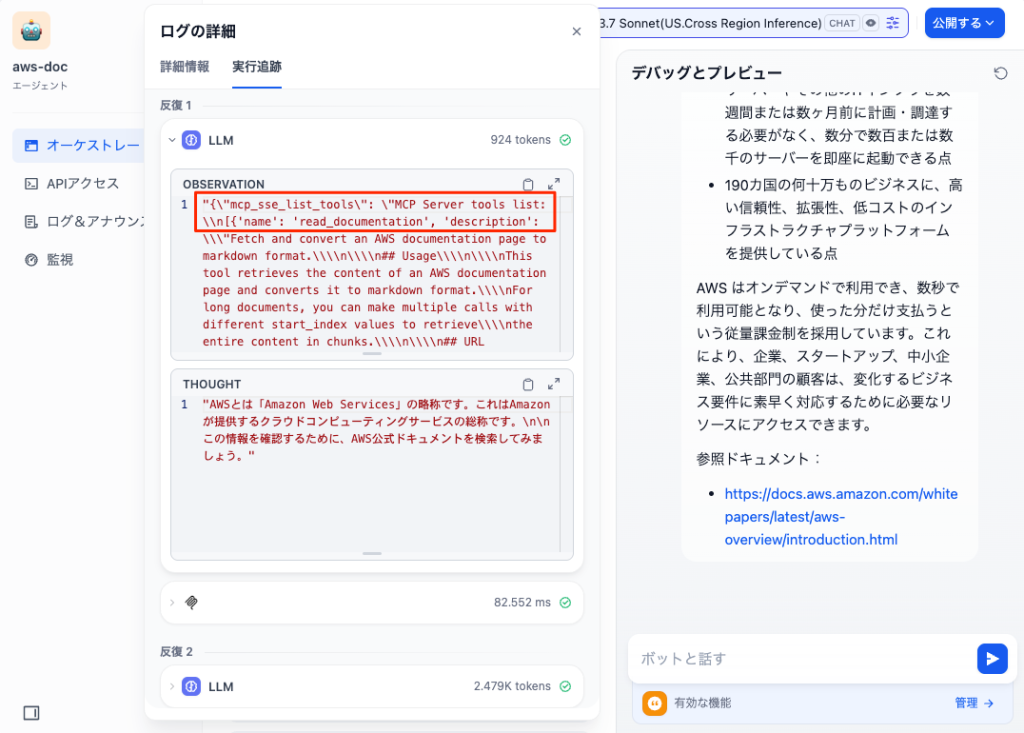The image size is (1024, 733).
Task: Click the 924 tokens success check icon
Action: point(566,140)
